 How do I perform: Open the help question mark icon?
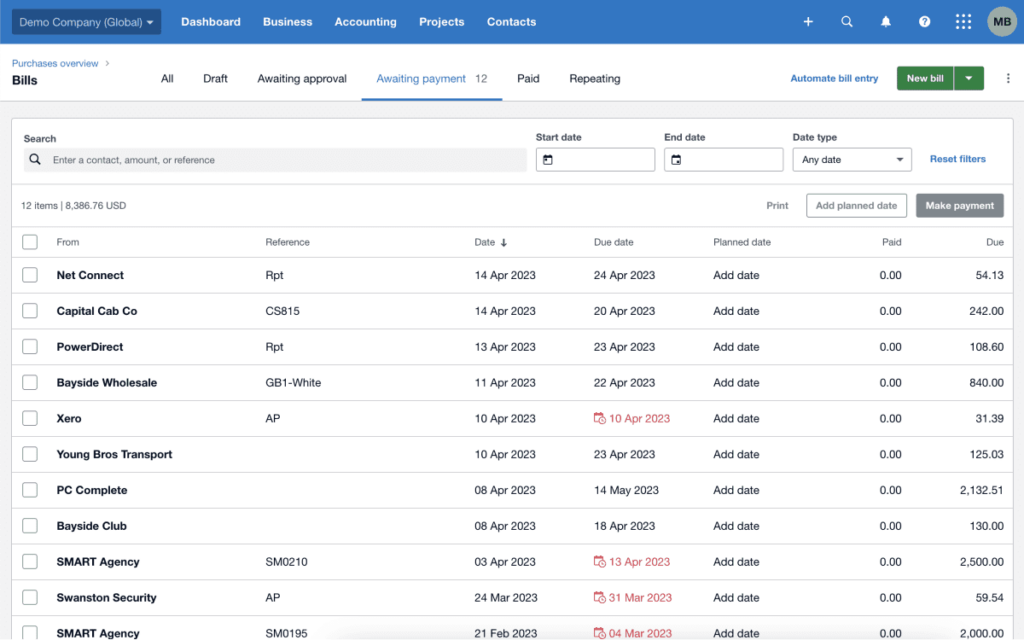pyautogui.click(x=924, y=21)
